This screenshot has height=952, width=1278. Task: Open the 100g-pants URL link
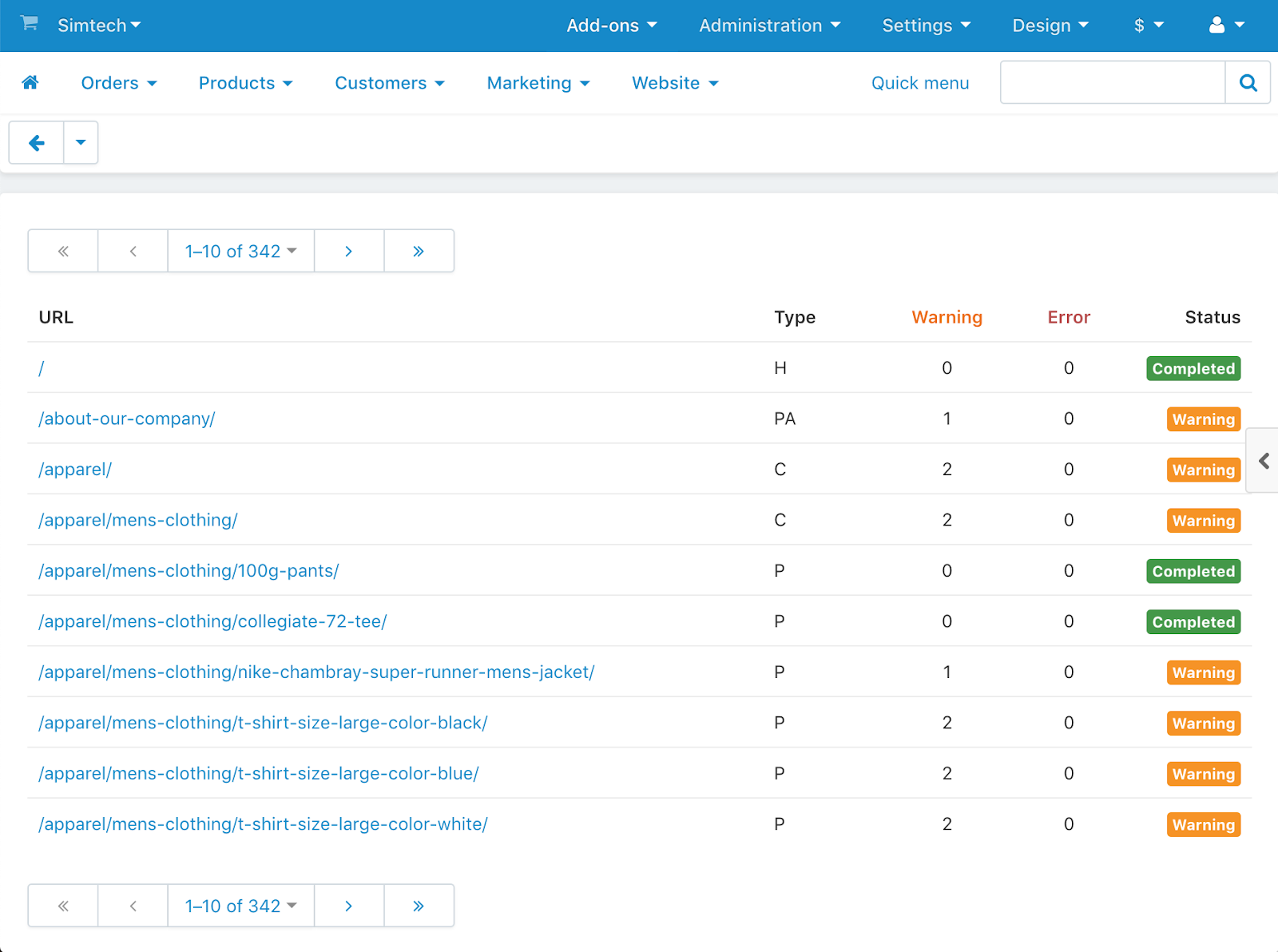coord(189,571)
